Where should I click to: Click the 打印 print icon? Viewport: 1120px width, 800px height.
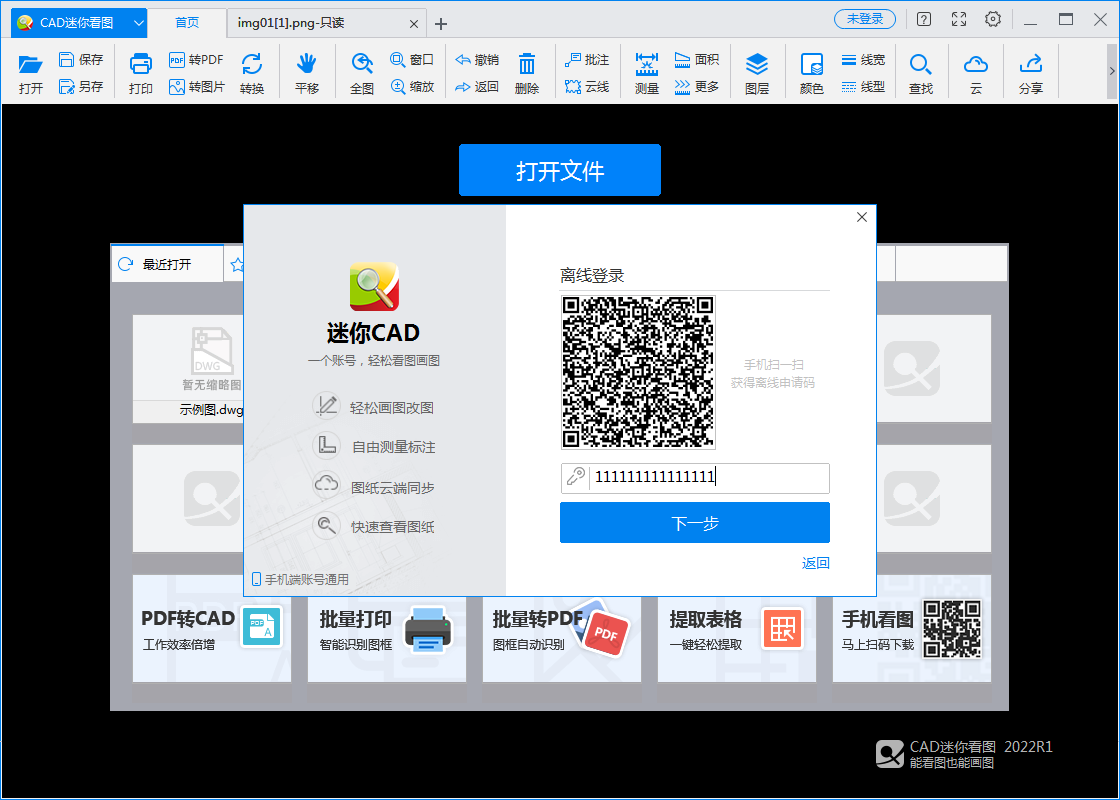(x=141, y=73)
